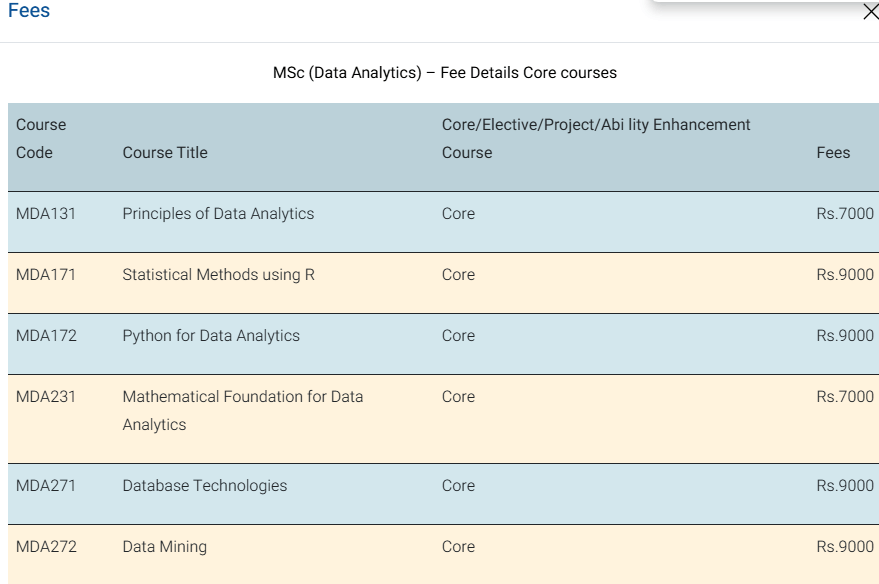Click the Rs.7000 fee for MDA131
This screenshot has width=879, height=584.
pyautogui.click(x=844, y=214)
